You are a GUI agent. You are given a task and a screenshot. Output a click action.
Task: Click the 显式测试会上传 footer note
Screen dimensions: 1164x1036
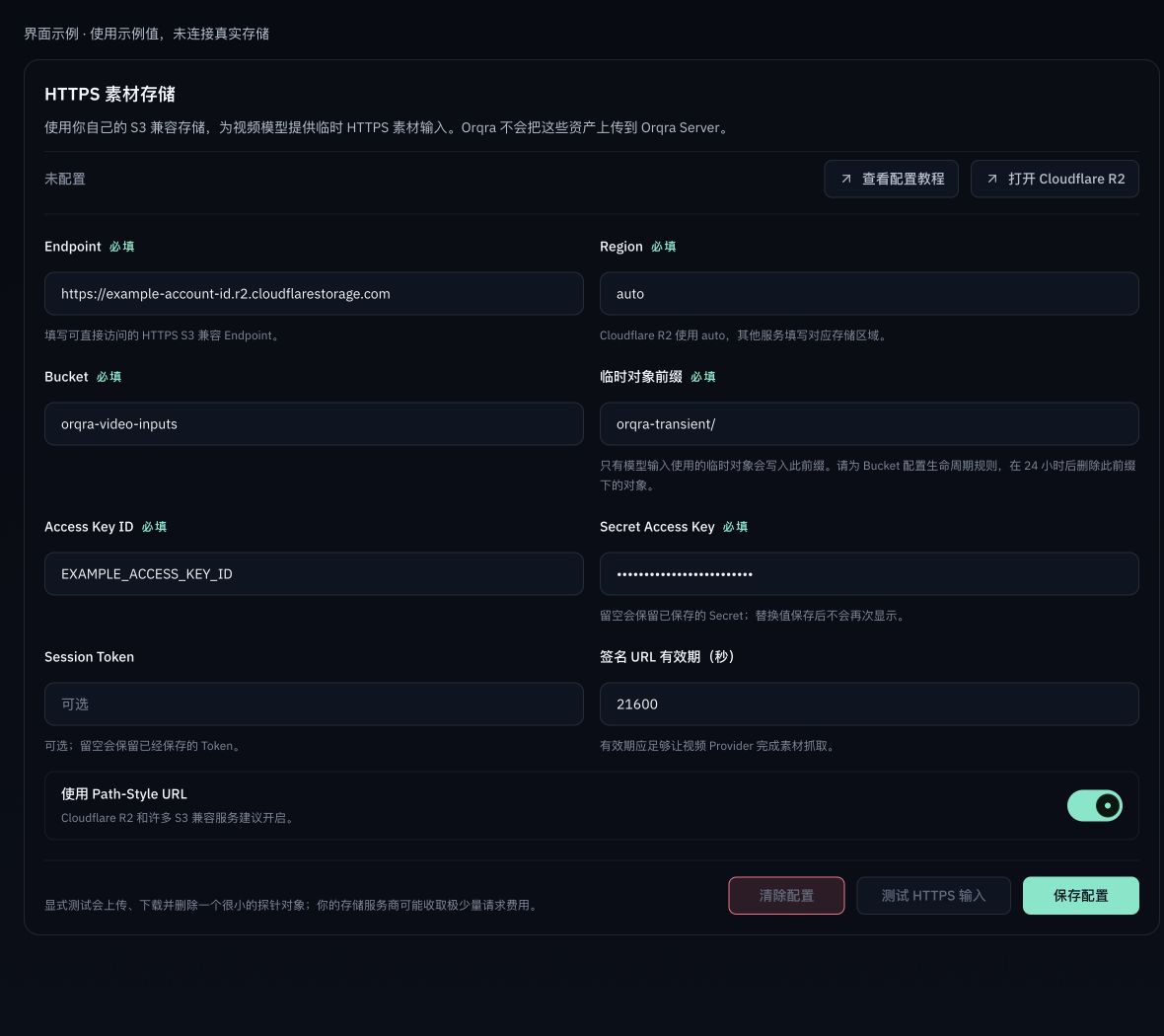point(293,906)
